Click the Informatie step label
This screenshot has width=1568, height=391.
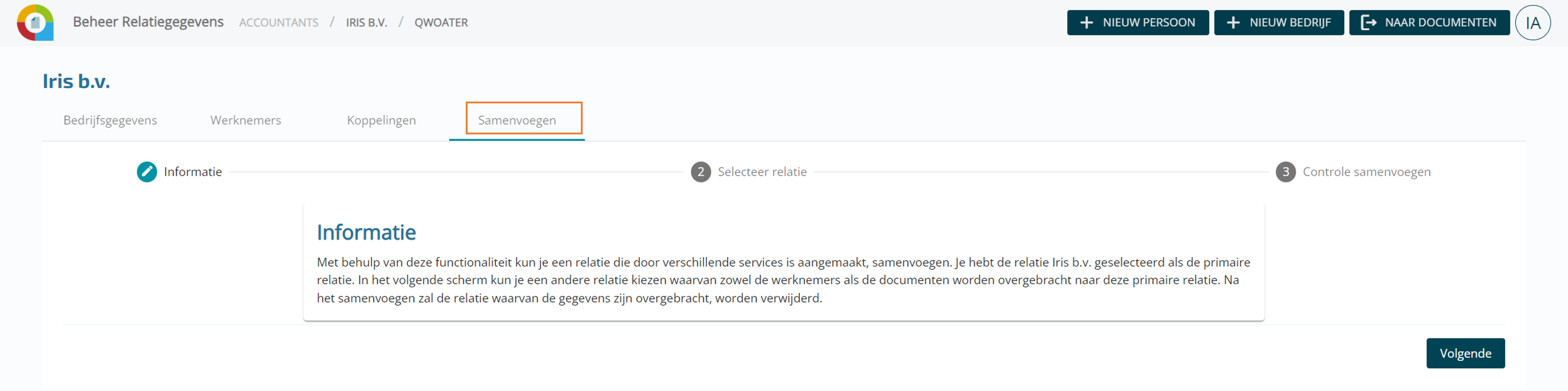click(x=193, y=172)
